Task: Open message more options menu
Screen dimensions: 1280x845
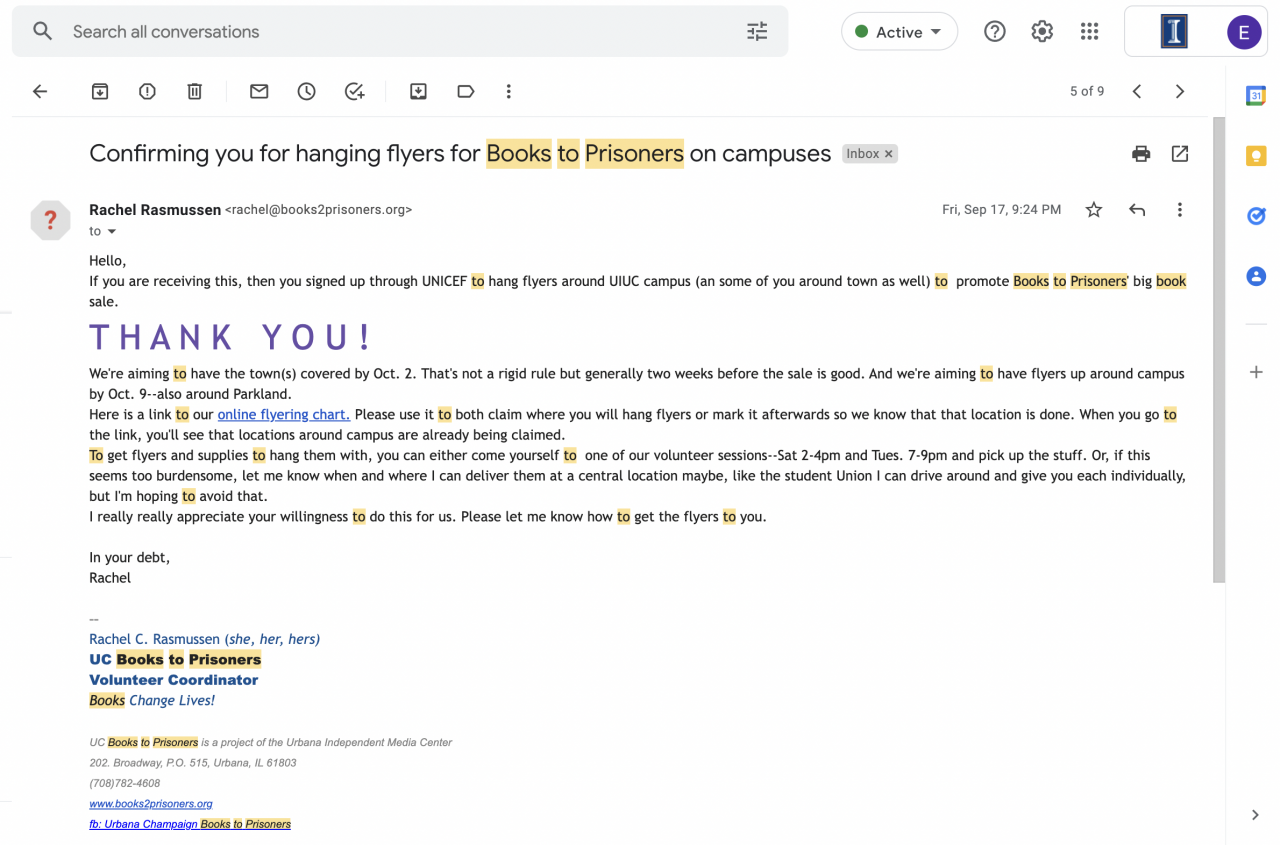Action: pyautogui.click(x=1180, y=210)
